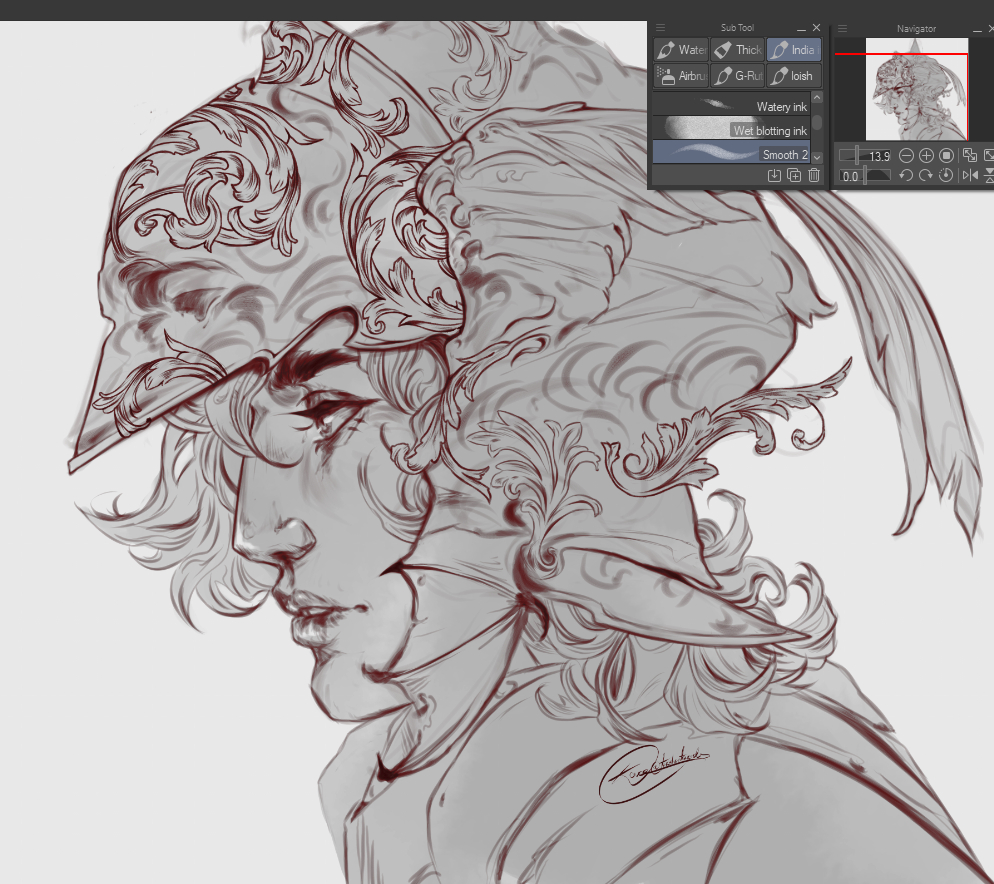The height and width of the screenshot is (884, 994).
Task: Switch to the Airbrush sub tool group
Action: (x=681, y=76)
